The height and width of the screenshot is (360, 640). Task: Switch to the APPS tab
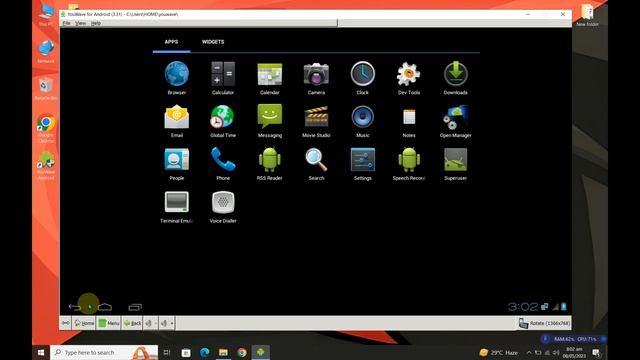(x=171, y=42)
